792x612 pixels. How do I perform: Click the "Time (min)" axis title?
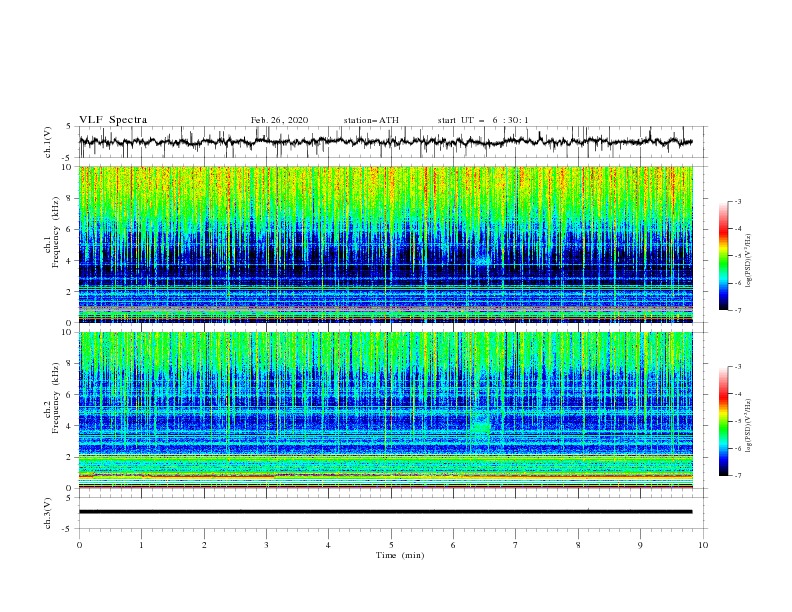click(x=400, y=555)
